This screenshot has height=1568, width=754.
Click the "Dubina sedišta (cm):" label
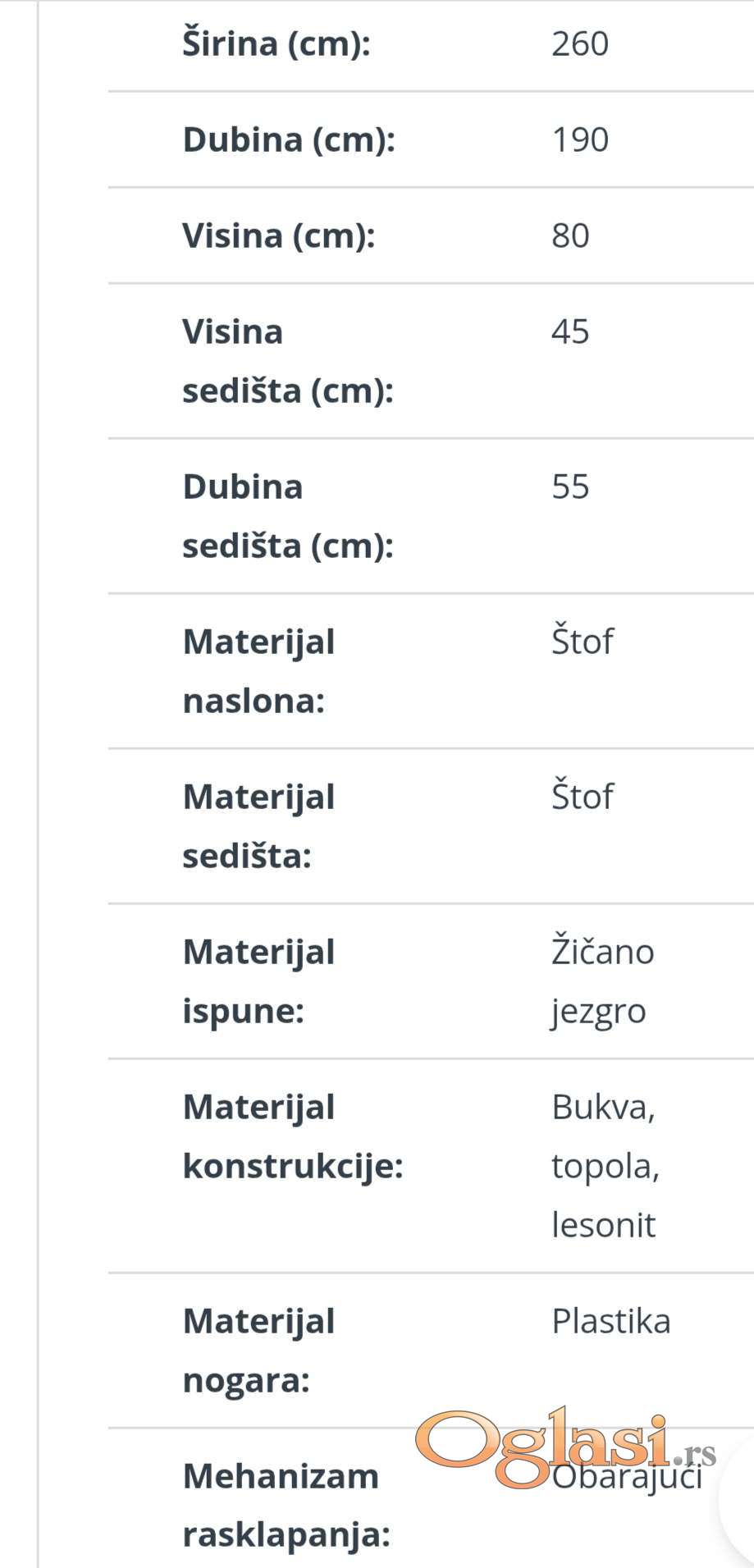(x=287, y=516)
